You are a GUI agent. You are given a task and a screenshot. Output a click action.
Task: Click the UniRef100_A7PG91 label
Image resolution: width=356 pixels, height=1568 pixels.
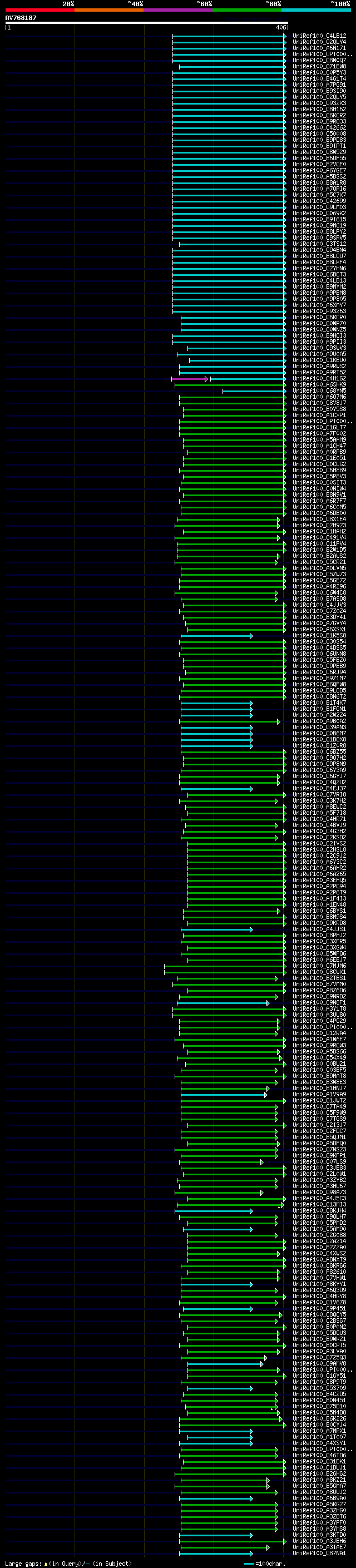point(319,85)
